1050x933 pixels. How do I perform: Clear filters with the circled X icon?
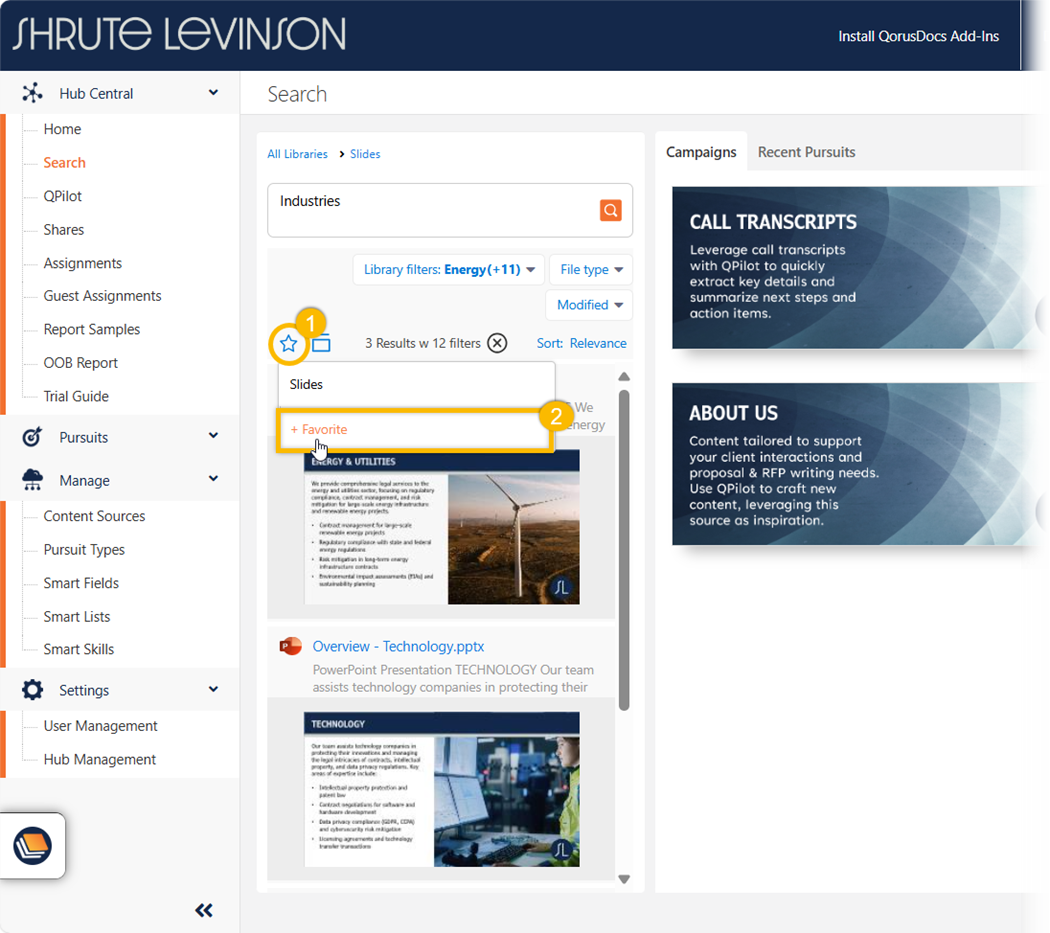497,343
